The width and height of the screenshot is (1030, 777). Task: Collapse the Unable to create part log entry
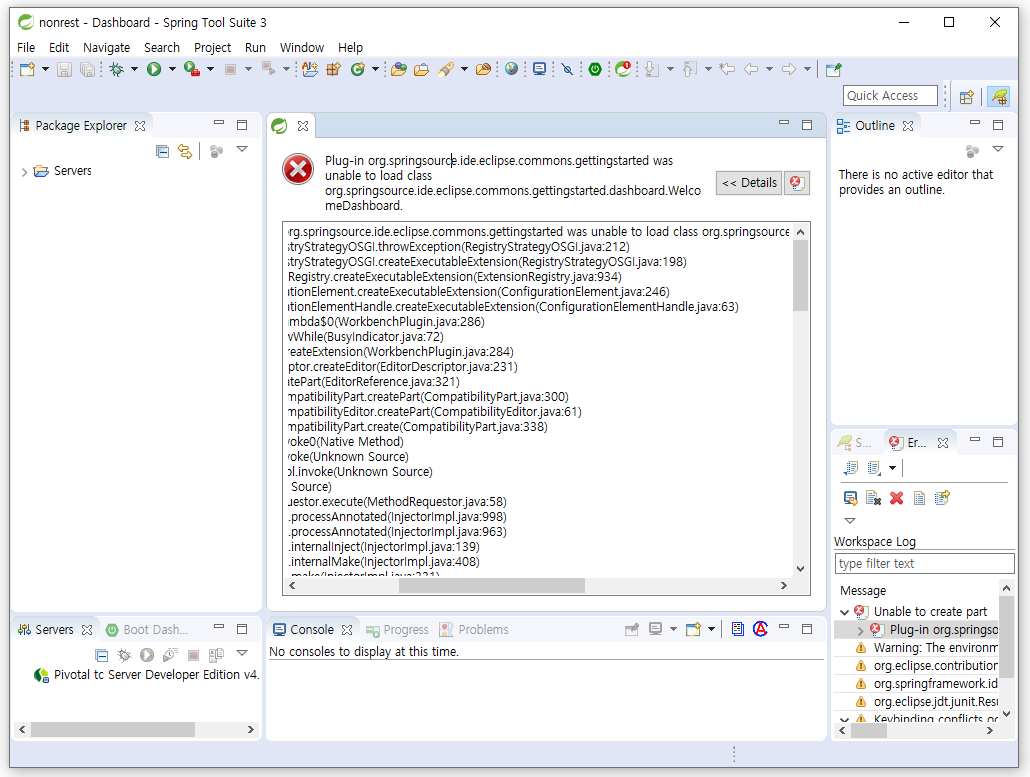pos(844,612)
